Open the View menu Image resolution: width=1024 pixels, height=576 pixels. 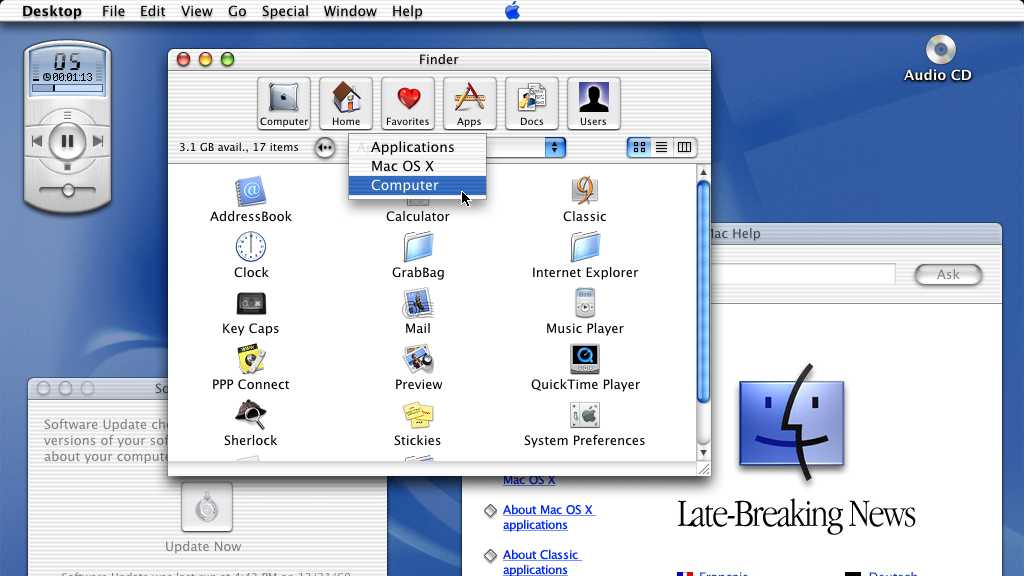(197, 11)
